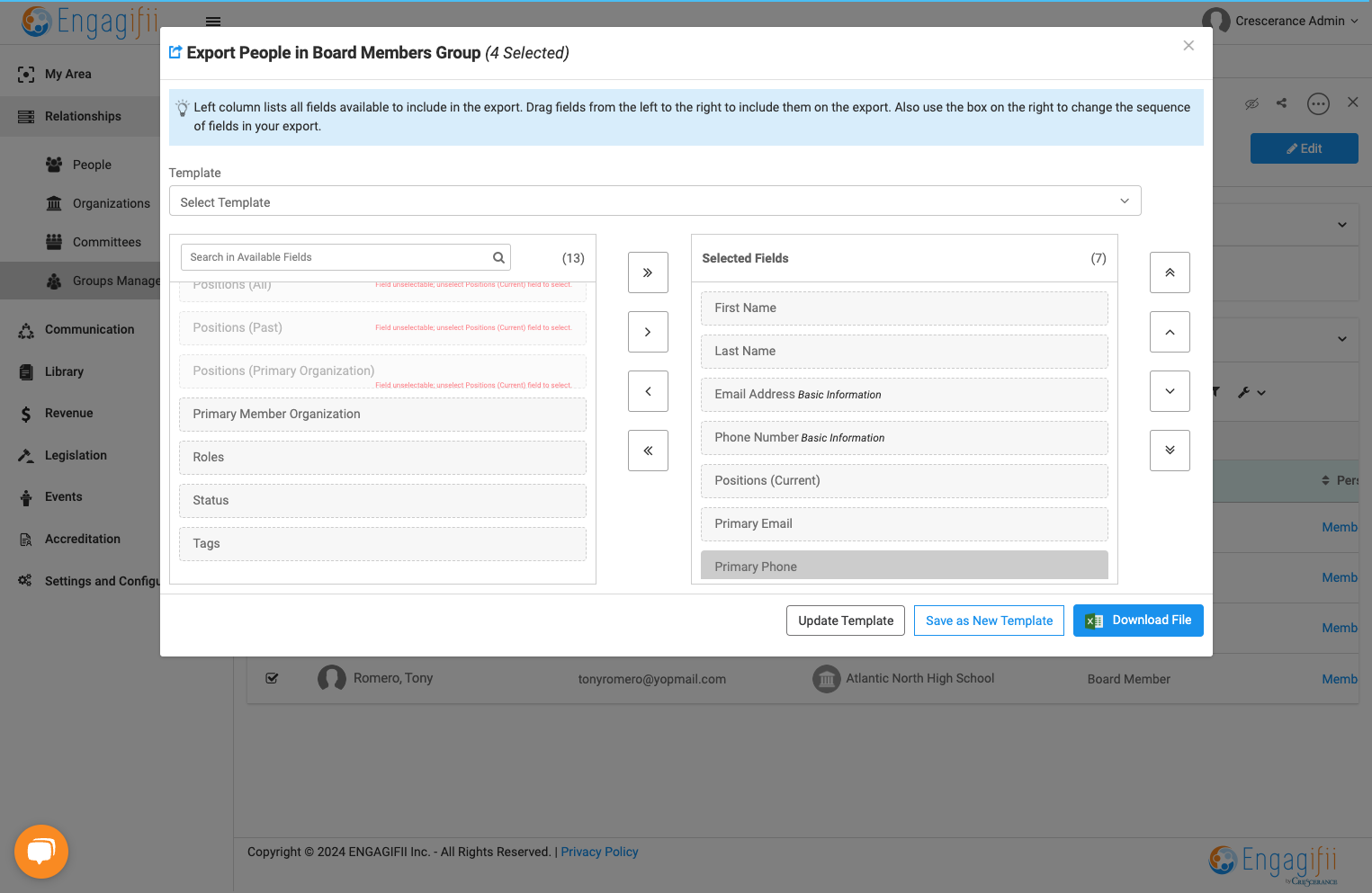The height and width of the screenshot is (893, 1372).
Task: Move selected field to bottom of list
Action: tap(1170, 451)
